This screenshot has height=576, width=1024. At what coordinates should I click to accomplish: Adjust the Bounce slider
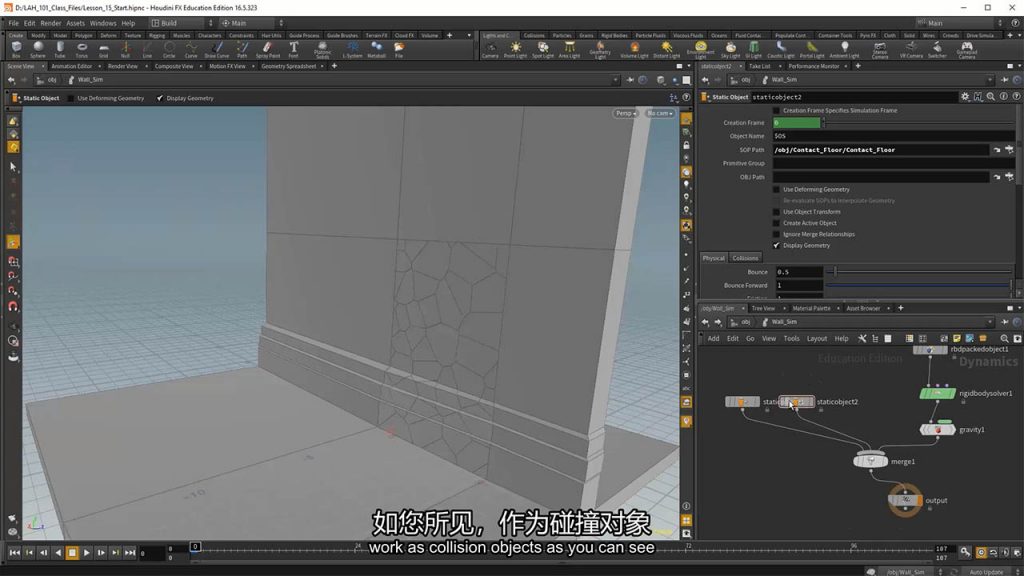point(921,272)
